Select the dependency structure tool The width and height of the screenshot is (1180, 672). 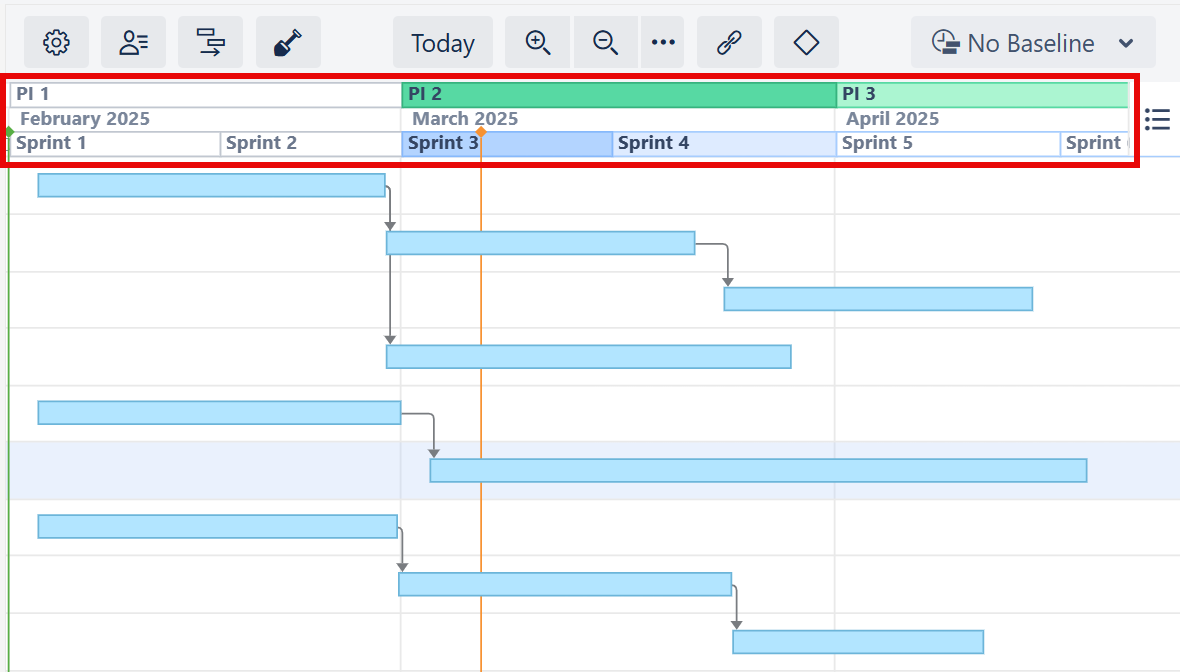coord(211,42)
